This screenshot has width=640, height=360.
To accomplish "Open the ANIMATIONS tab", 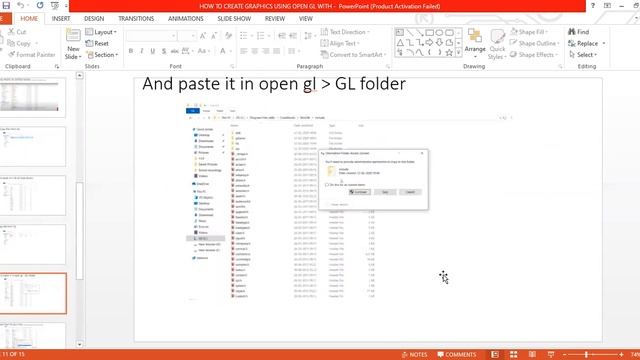I will click(x=185, y=19).
